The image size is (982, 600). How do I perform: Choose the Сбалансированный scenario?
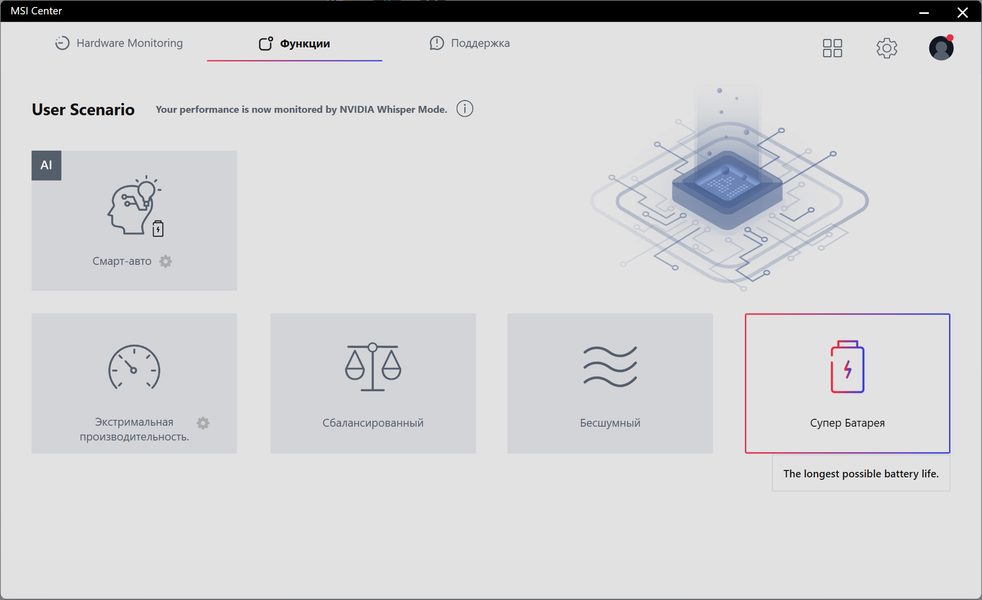373,383
